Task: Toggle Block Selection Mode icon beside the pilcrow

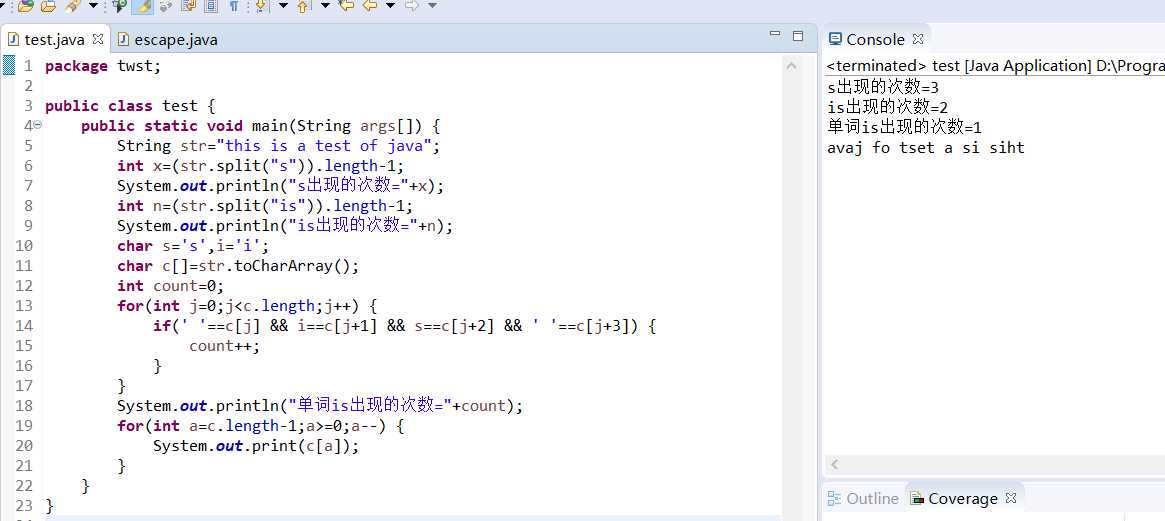Action: (x=211, y=6)
